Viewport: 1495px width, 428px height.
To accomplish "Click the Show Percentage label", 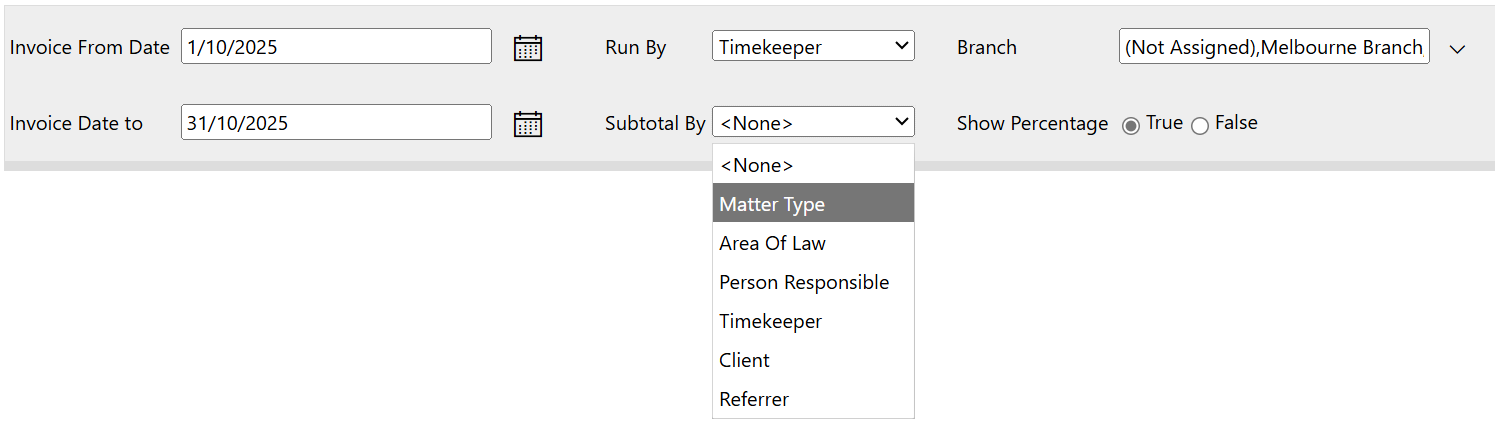I will 1032,124.
